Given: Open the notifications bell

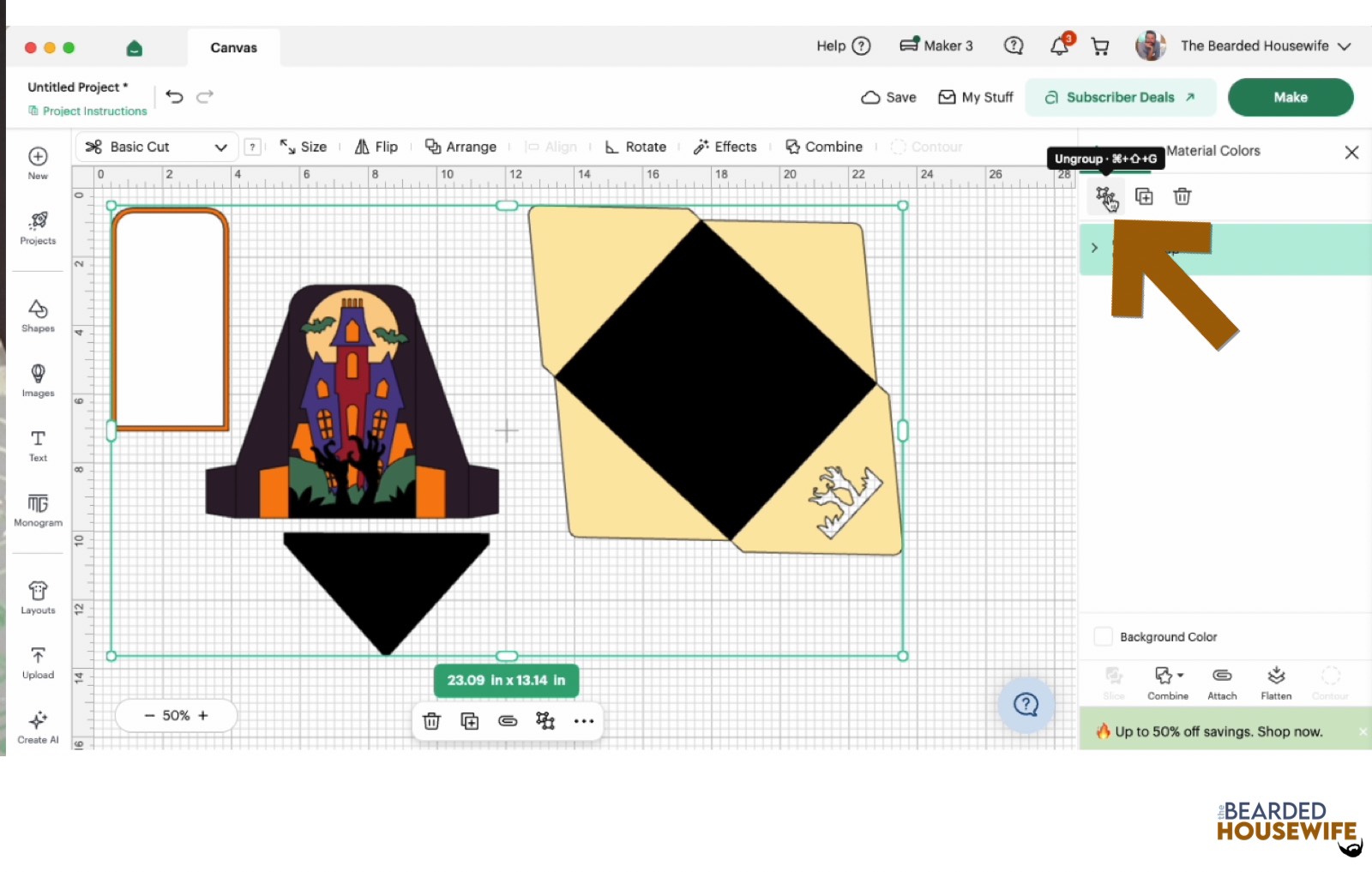Looking at the screenshot, I should coord(1060,46).
